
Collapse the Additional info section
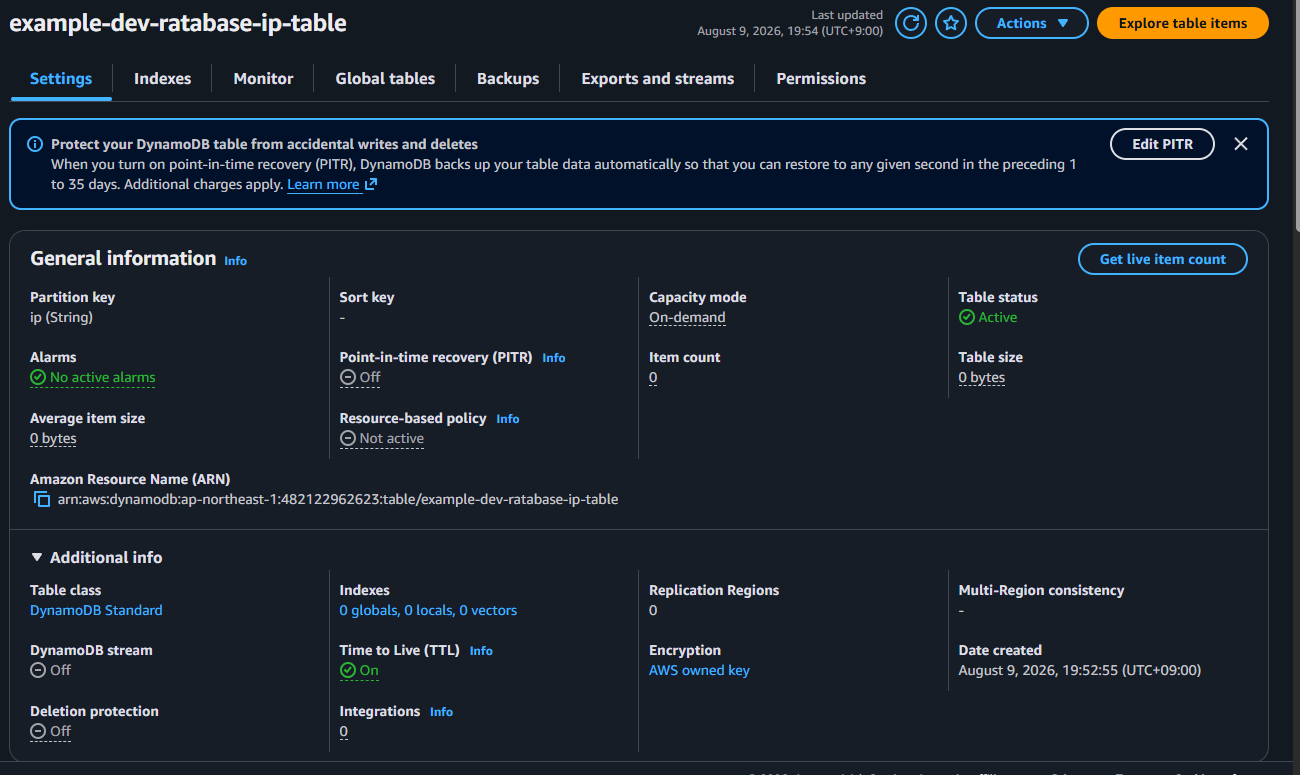96,557
